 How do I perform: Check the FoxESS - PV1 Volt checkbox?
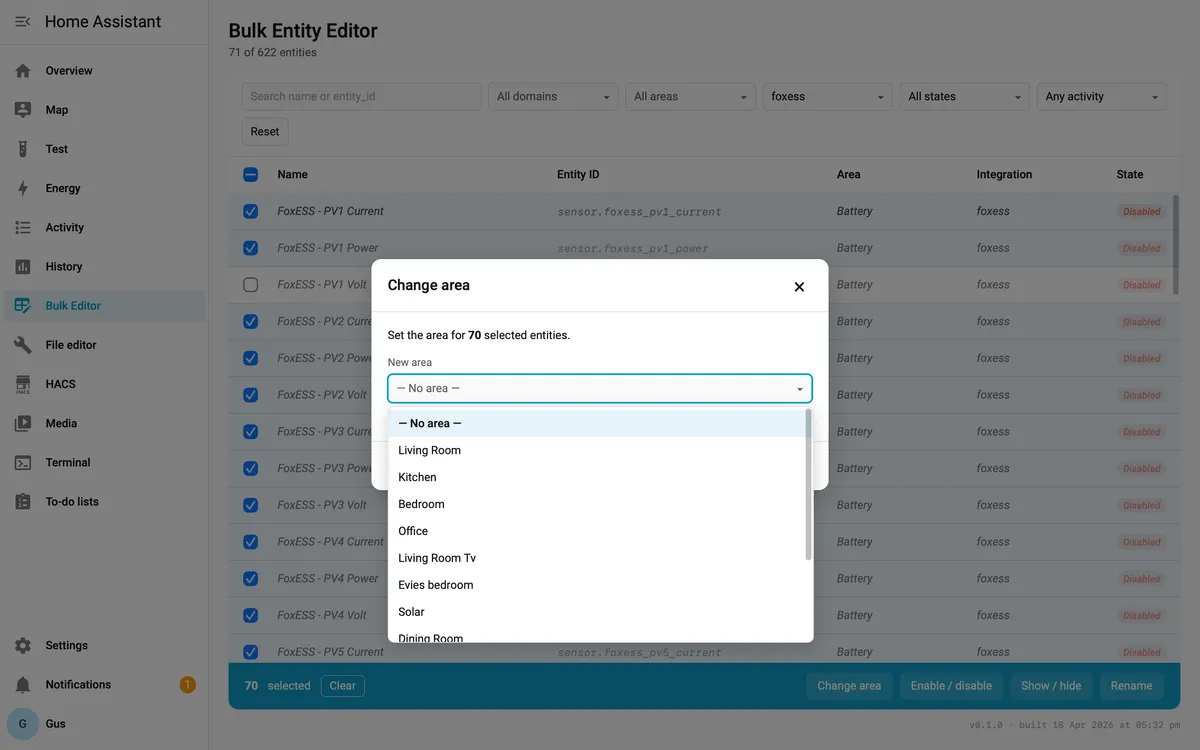(x=251, y=285)
